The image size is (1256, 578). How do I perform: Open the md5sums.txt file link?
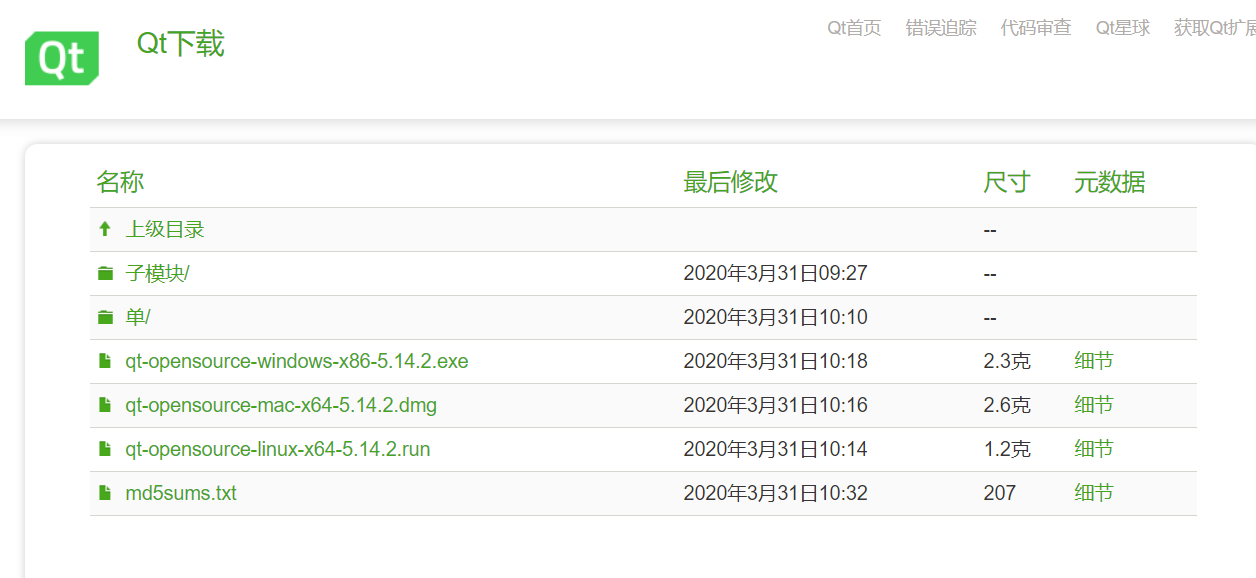pos(181,493)
